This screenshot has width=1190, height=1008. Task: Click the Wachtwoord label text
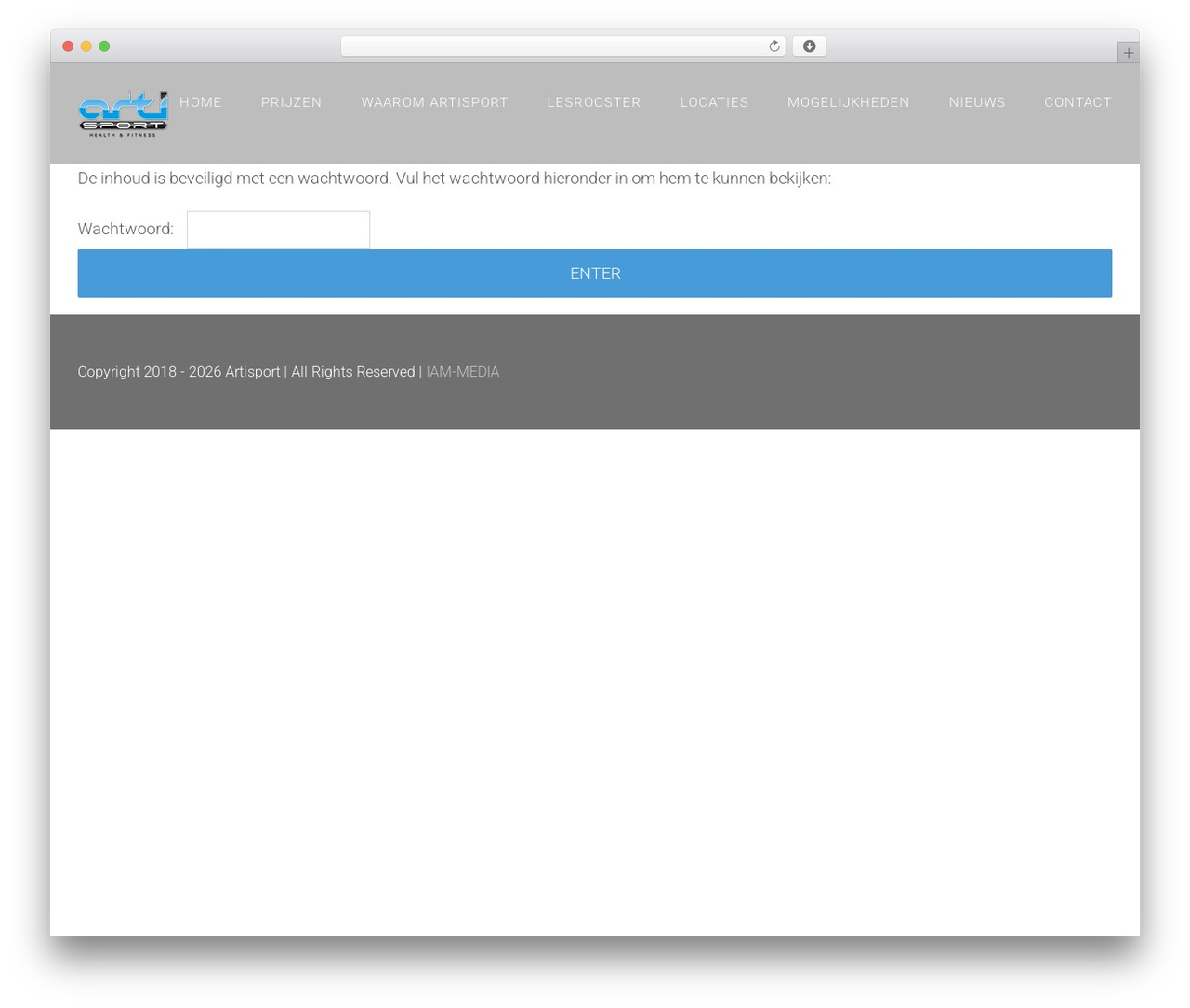coord(126,229)
